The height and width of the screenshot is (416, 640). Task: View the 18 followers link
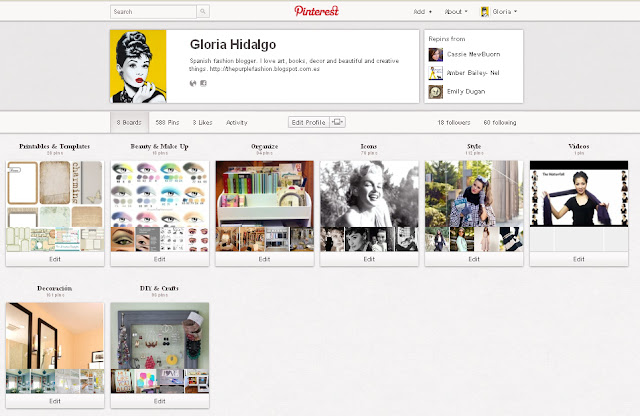(x=454, y=122)
